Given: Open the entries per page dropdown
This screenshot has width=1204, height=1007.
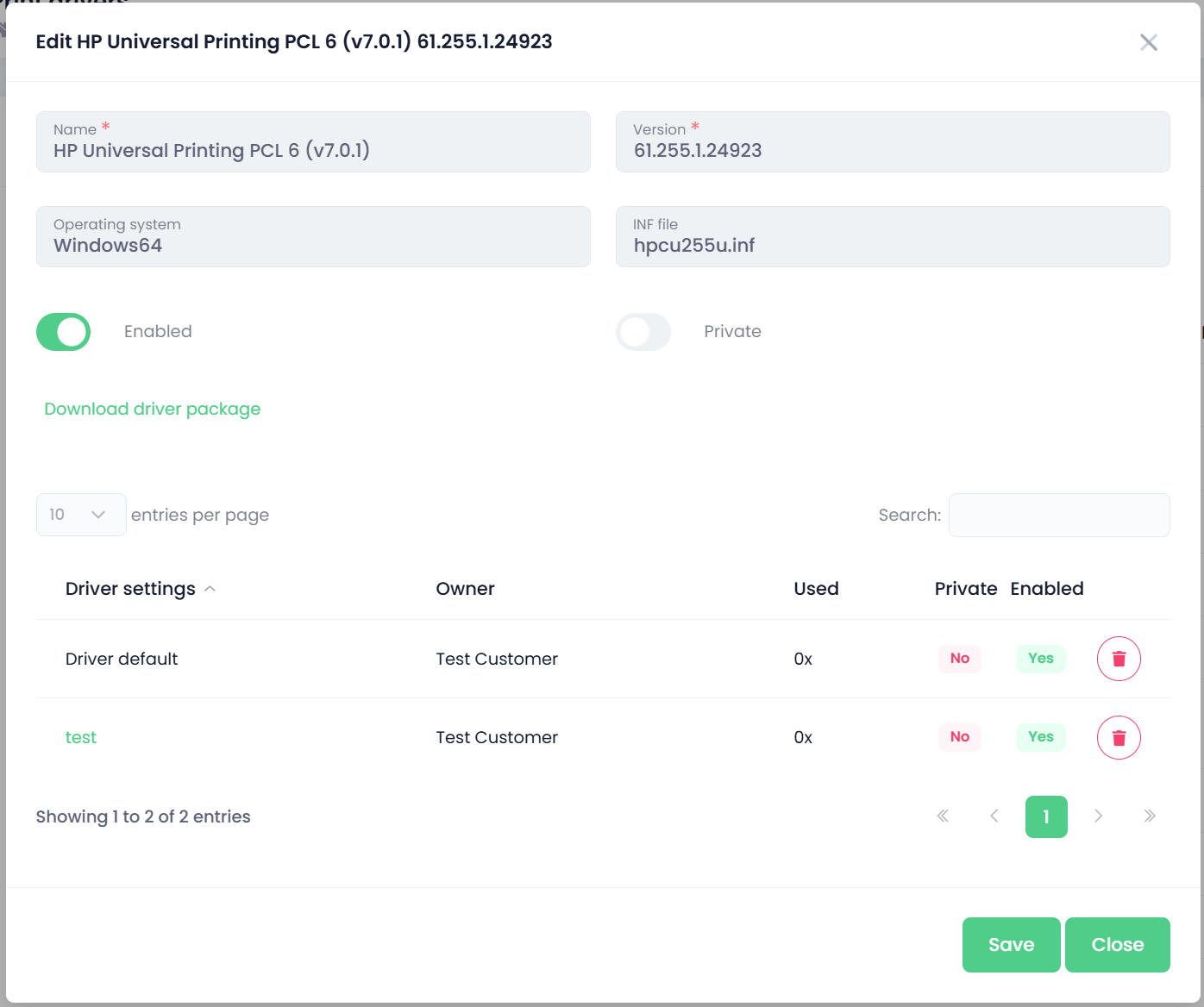Looking at the screenshot, I should 81,515.
